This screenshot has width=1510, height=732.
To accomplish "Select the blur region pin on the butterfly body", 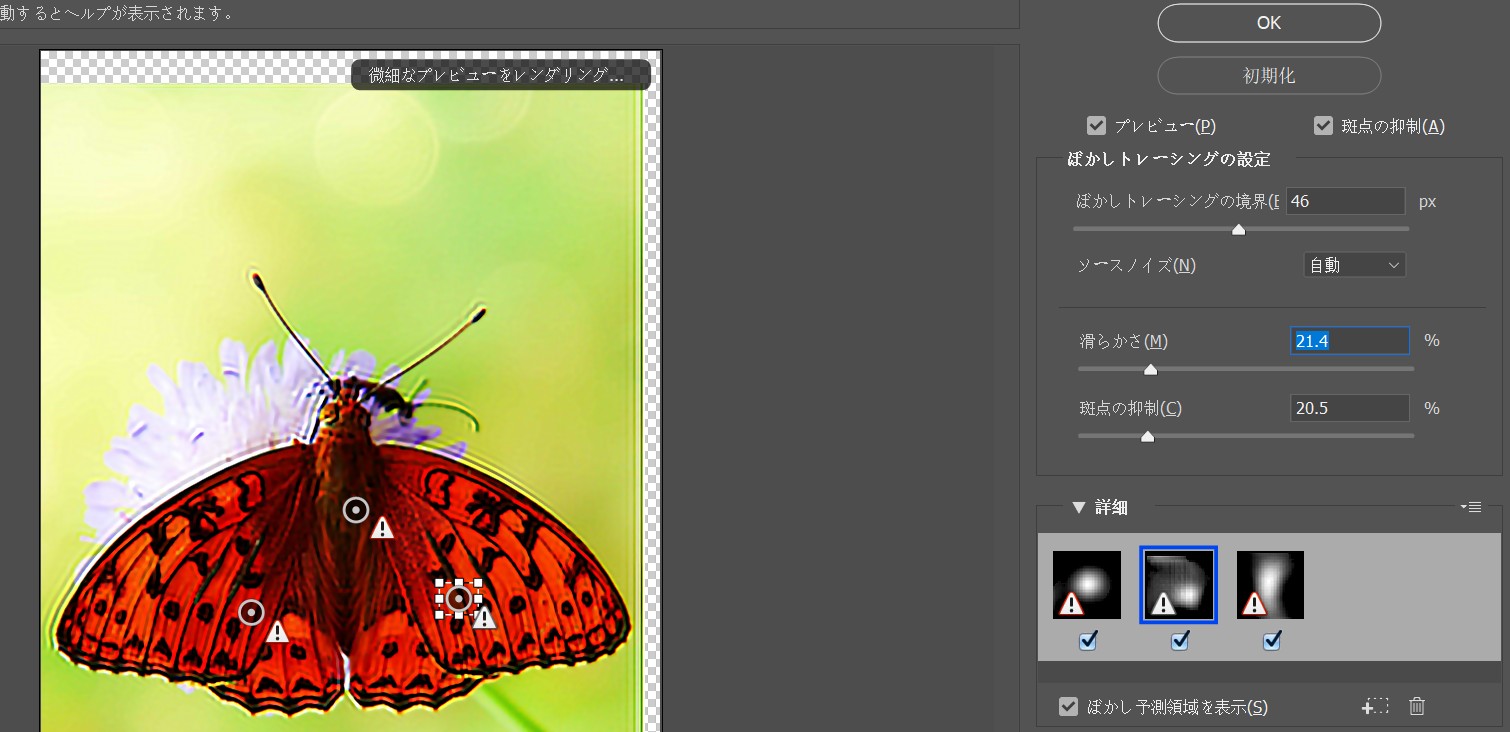I will (356, 510).
